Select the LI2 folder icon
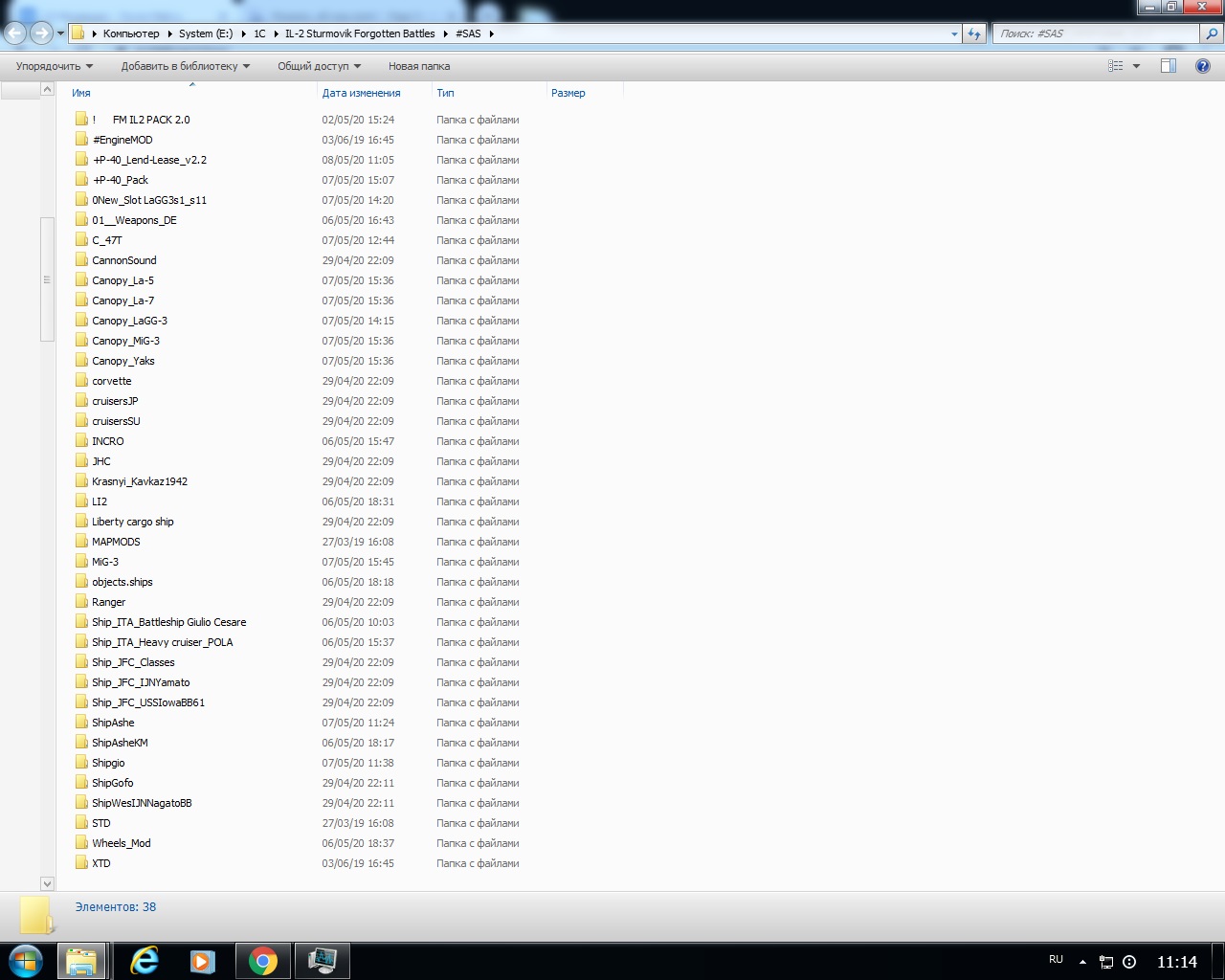Screen dimensions: 1225x980 click(81, 501)
